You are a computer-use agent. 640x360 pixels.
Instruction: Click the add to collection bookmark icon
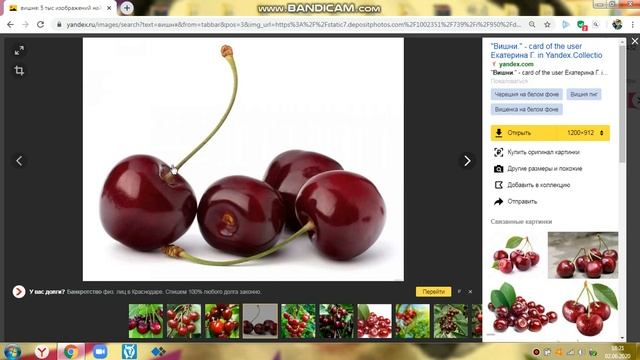tap(498, 185)
